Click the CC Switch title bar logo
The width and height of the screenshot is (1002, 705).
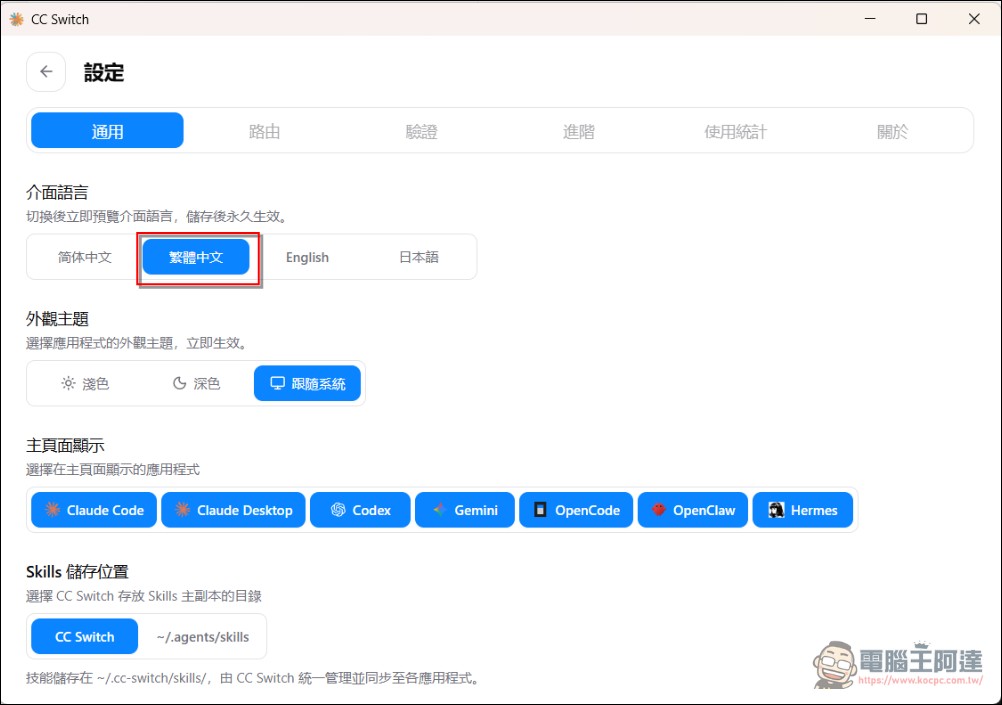pyautogui.click(x=17, y=19)
